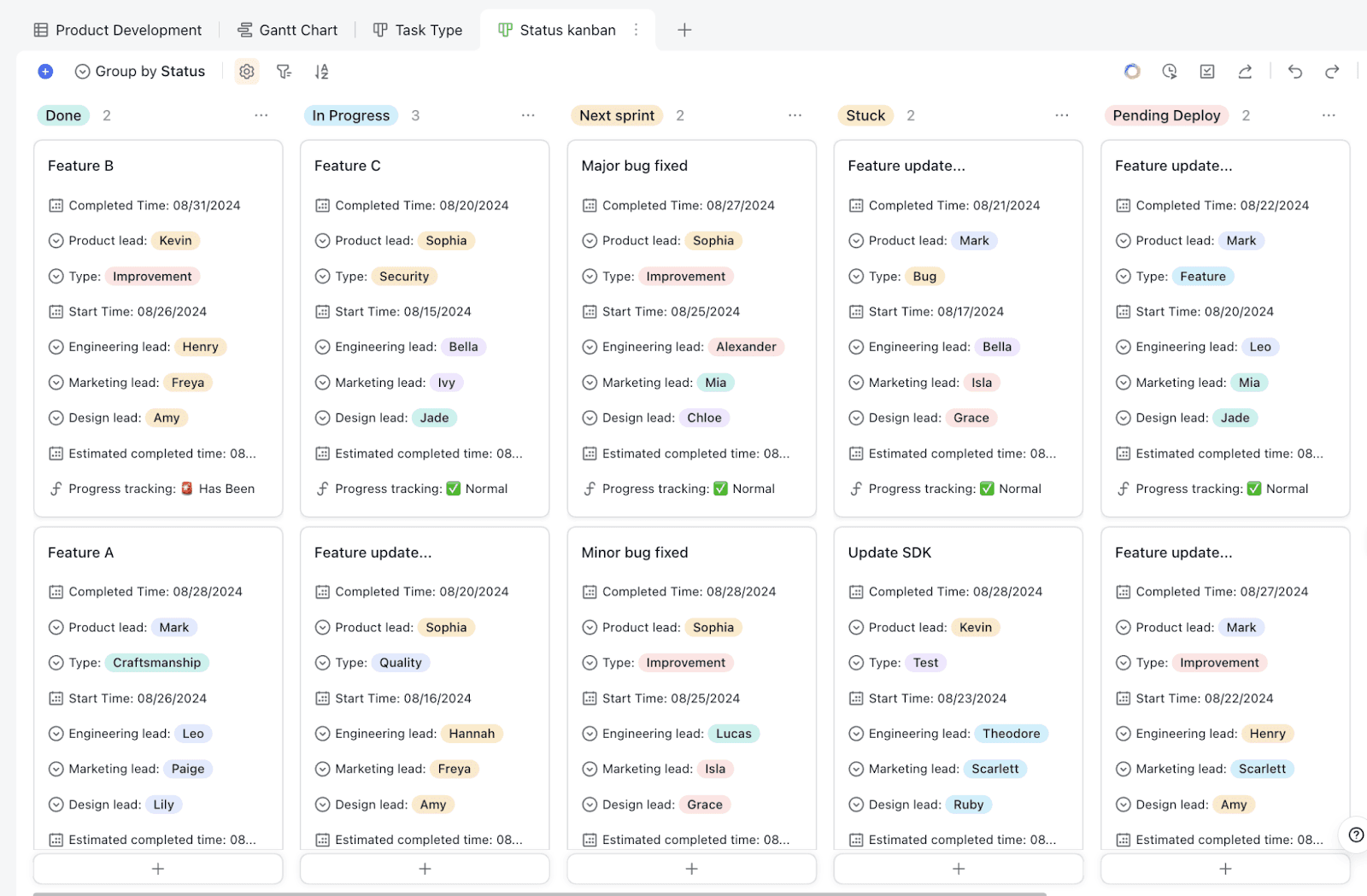
Task: Sort records with the A-Z icon
Action: coord(321,71)
